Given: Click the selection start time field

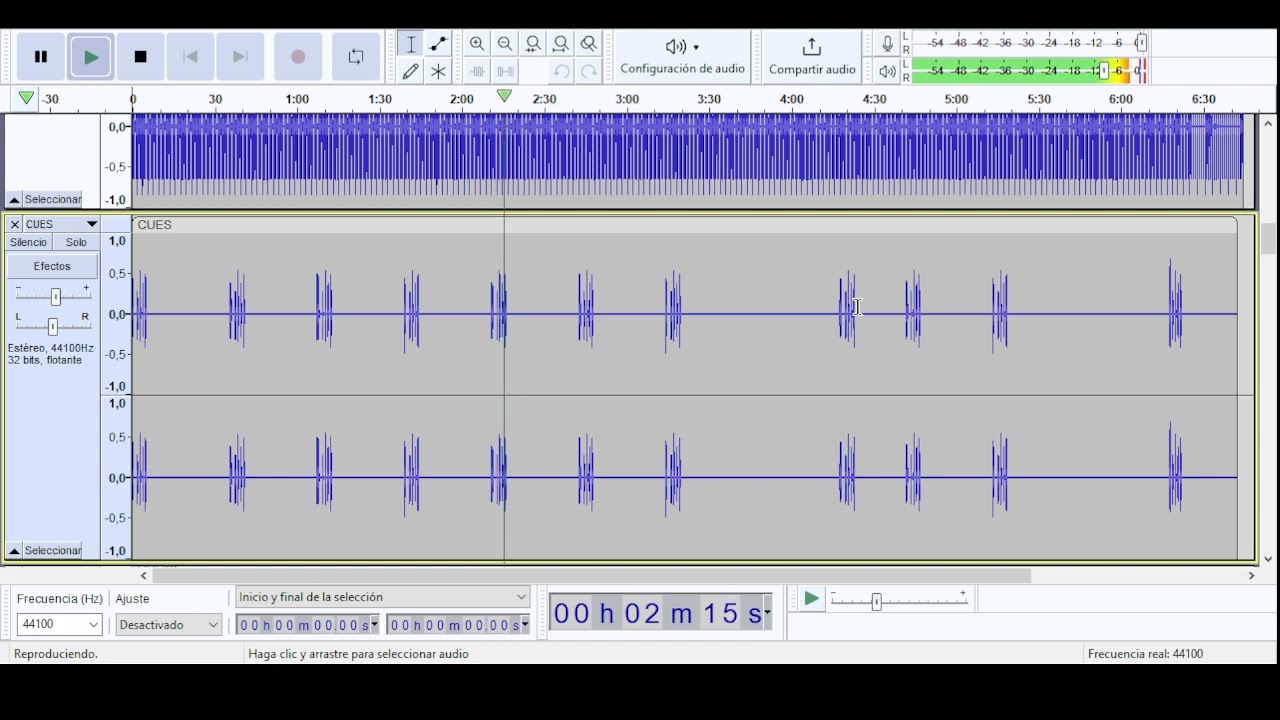Looking at the screenshot, I should [x=303, y=625].
